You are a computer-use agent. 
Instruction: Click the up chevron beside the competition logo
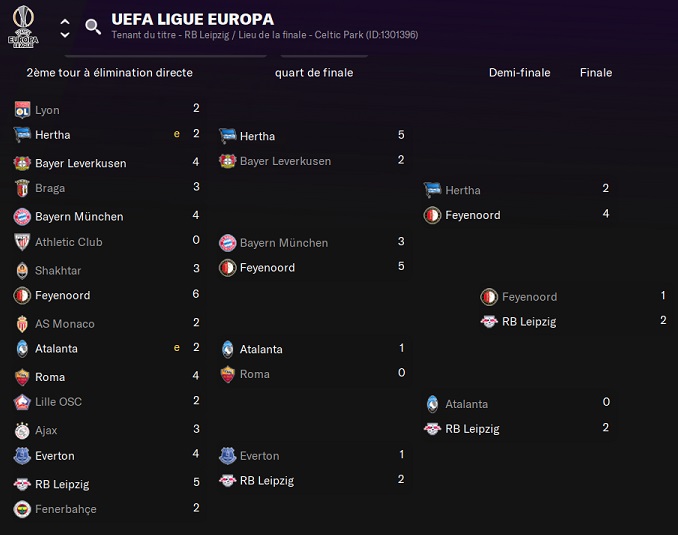(x=65, y=21)
